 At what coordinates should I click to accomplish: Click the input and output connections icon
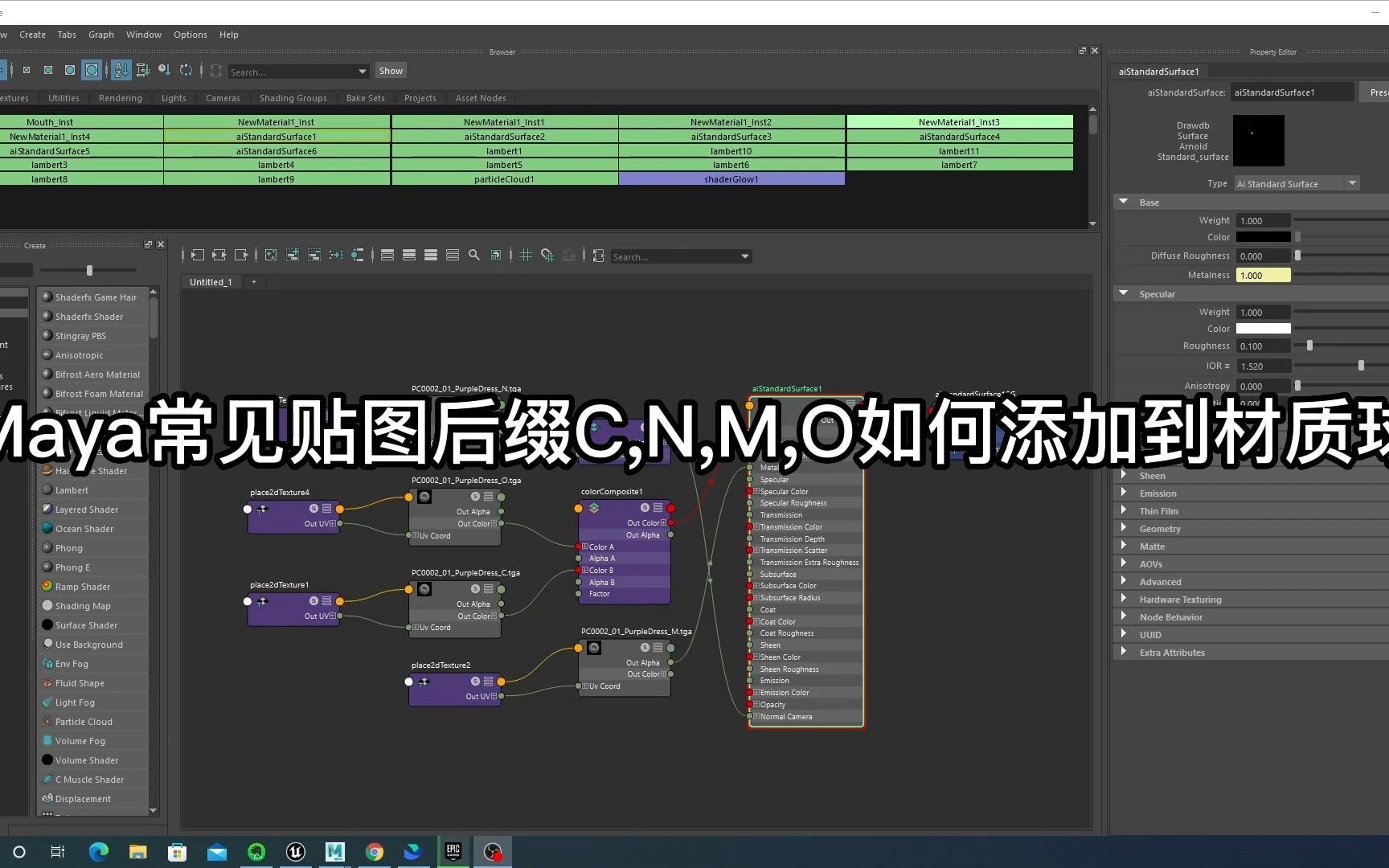219,255
